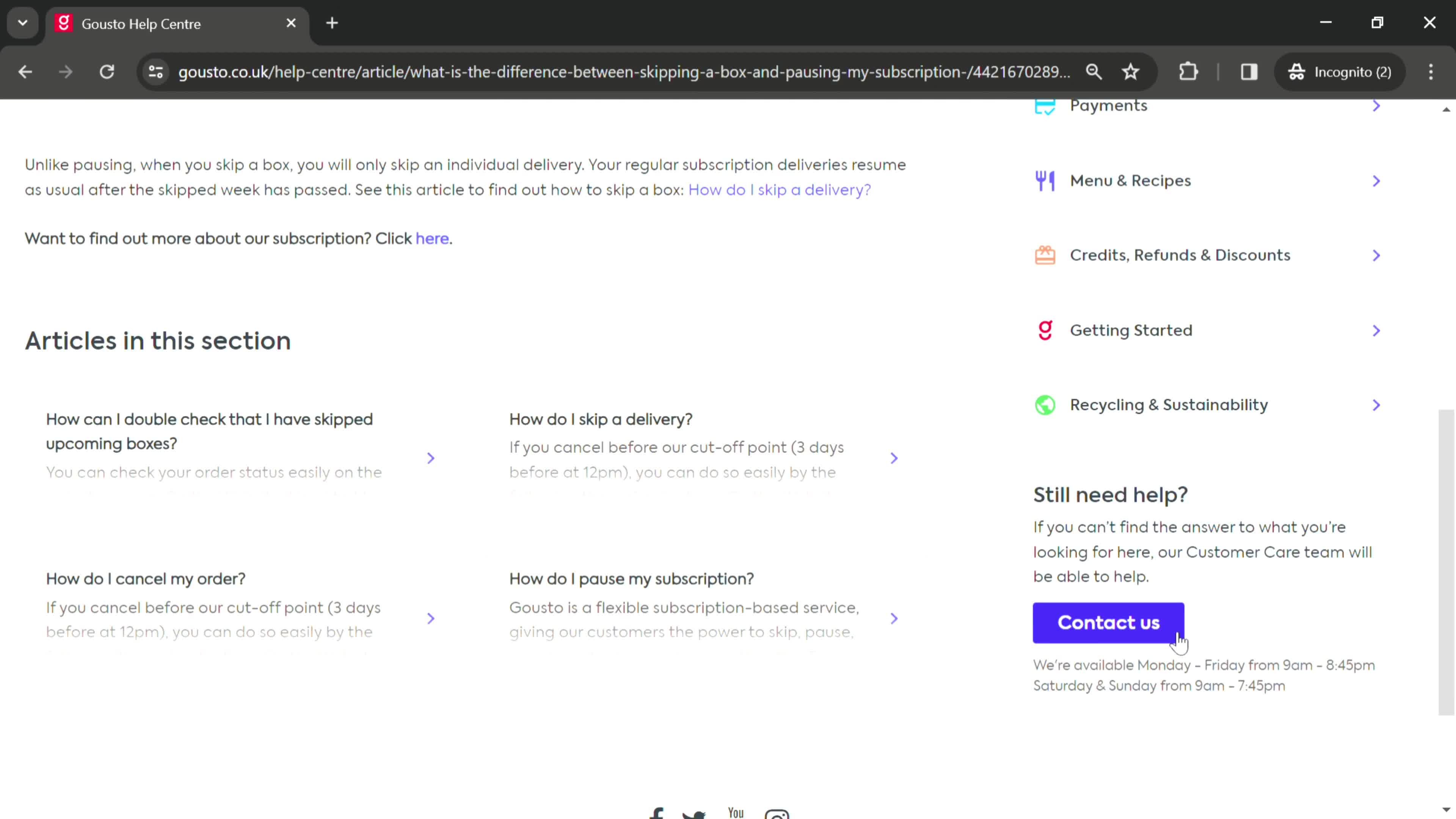The image size is (1456, 819).
Task: Click the Instagram icon in the footer
Action: point(777,814)
